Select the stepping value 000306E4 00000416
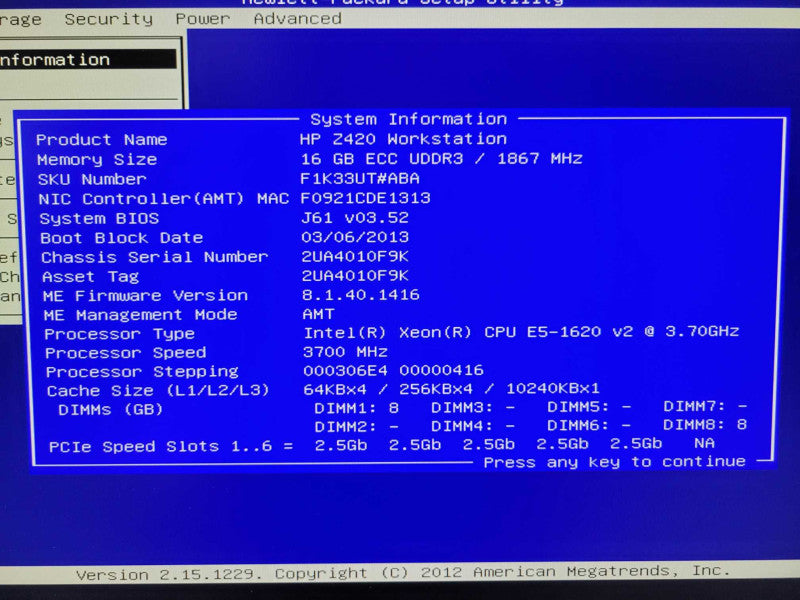Screen dimensions: 800x600 pyautogui.click(x=393, y=370)
